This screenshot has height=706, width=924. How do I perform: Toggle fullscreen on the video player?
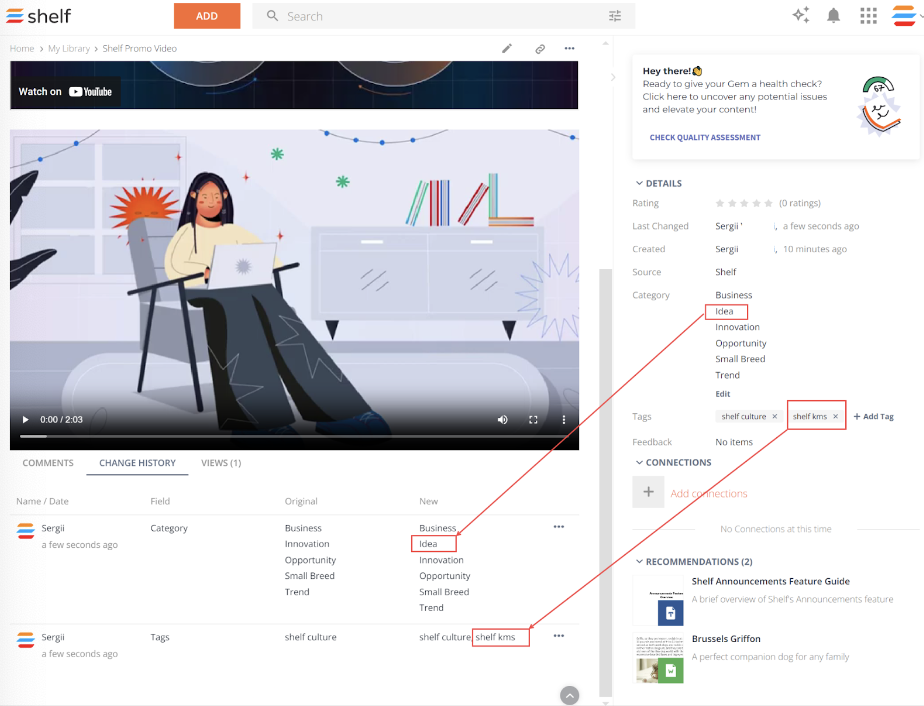click(x=533, y=419)
